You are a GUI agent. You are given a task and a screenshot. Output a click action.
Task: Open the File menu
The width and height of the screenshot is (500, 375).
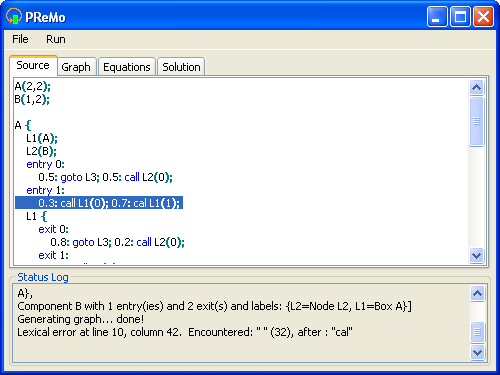(20, 39)
